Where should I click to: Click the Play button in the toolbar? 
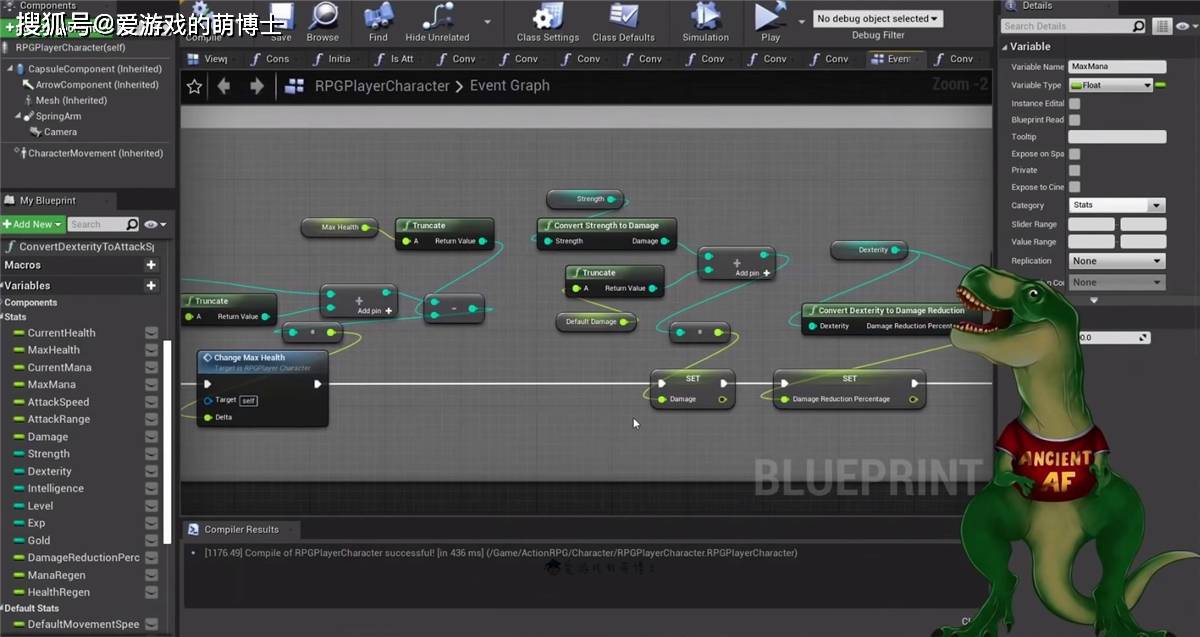(770, 22)
